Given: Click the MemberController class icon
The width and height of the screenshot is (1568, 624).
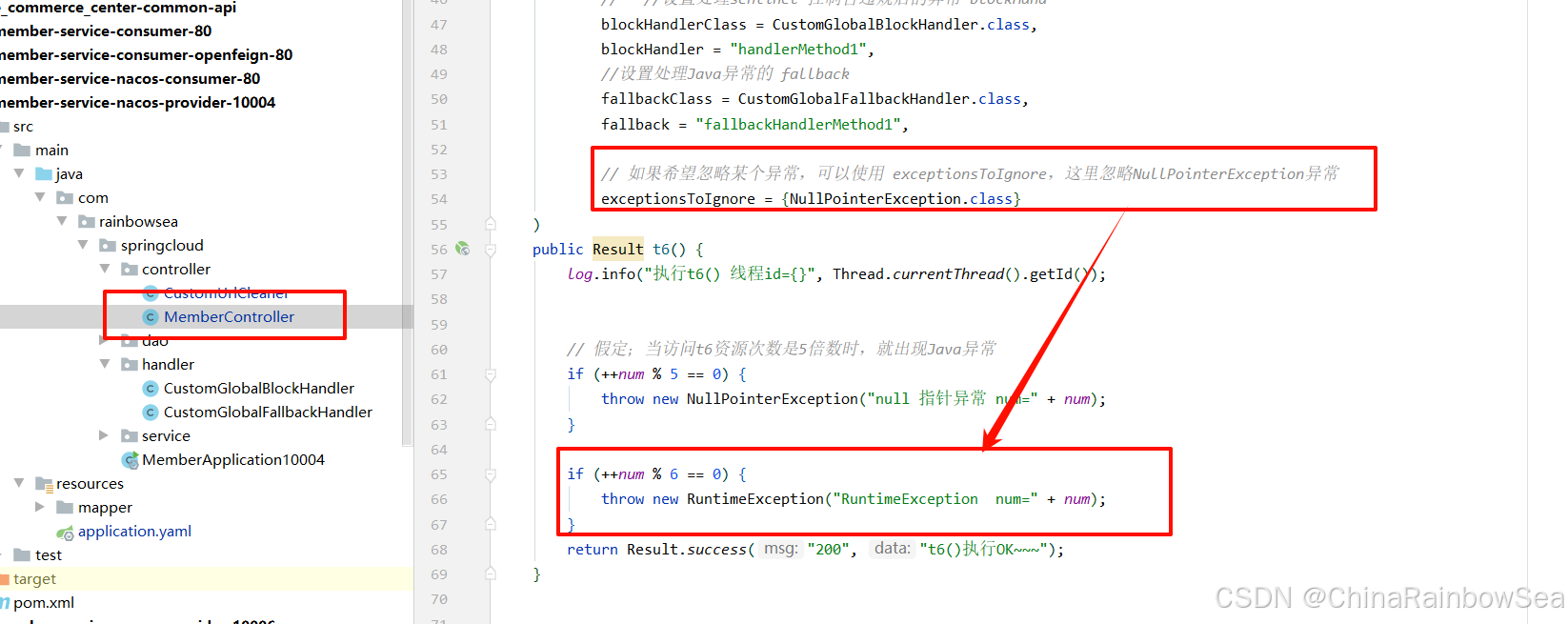Looking at the screenshot, I should [x=151, y=317].
